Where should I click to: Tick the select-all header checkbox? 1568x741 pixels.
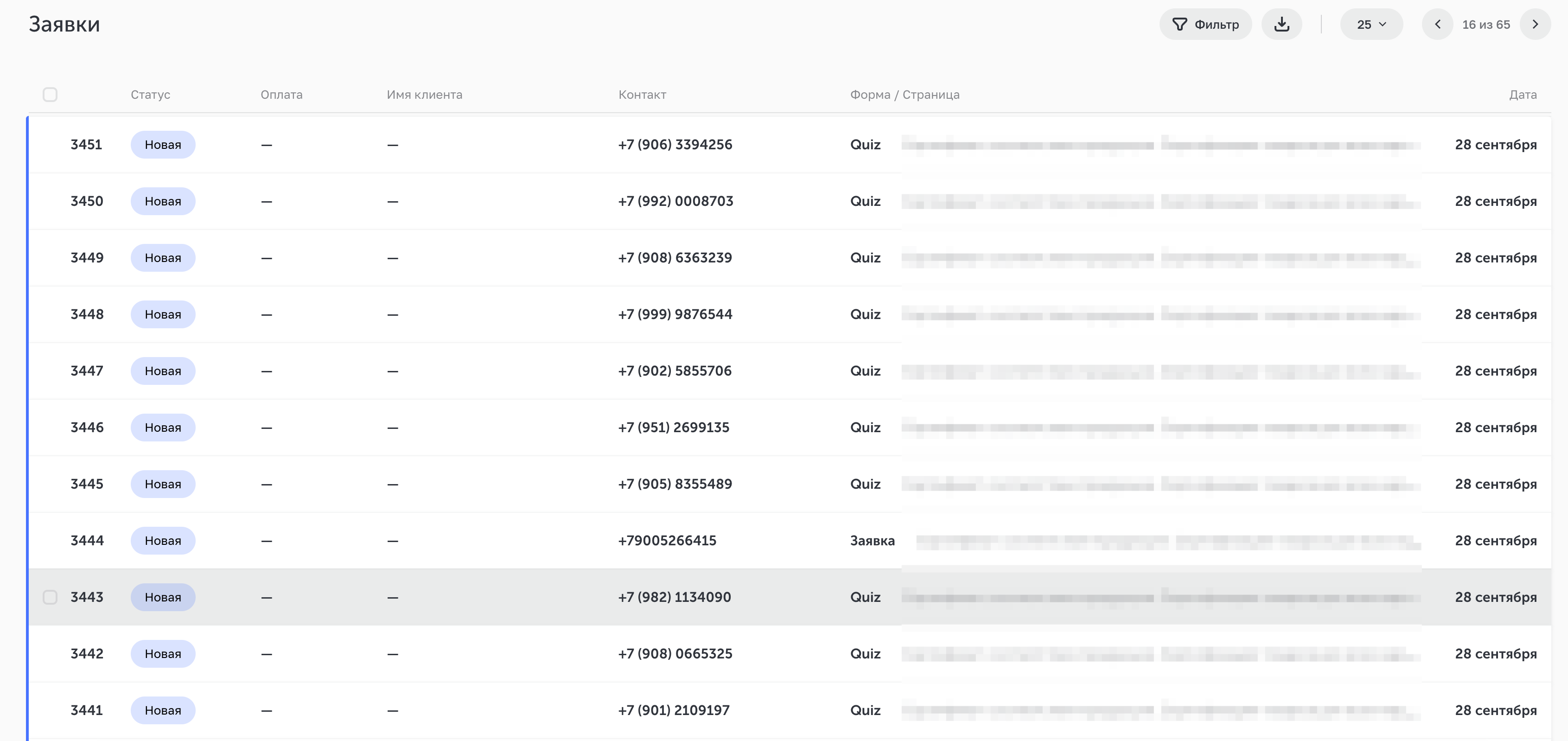coord(50,95)
